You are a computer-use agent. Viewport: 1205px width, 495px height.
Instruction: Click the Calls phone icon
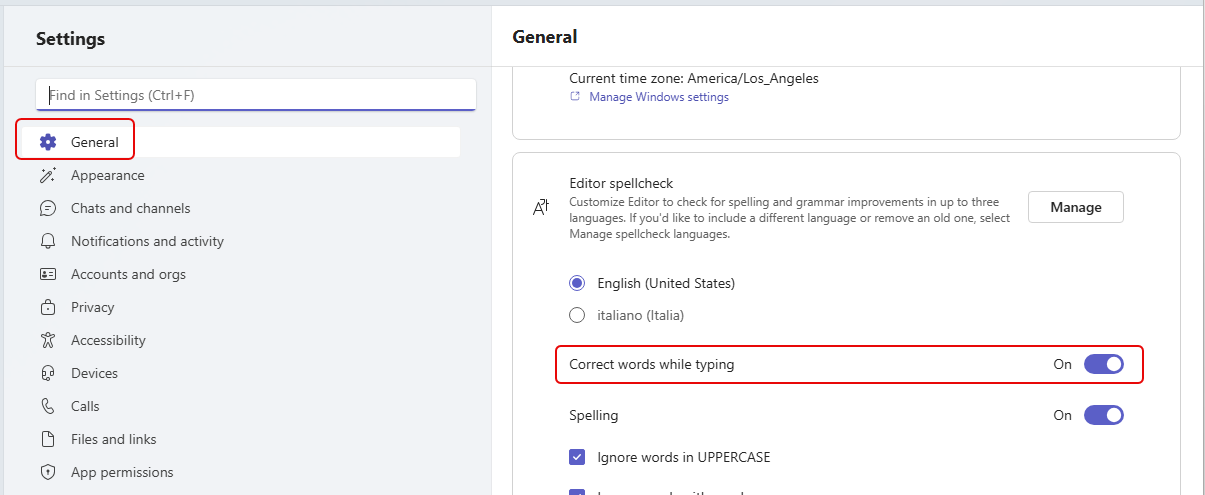pos(48,406)
